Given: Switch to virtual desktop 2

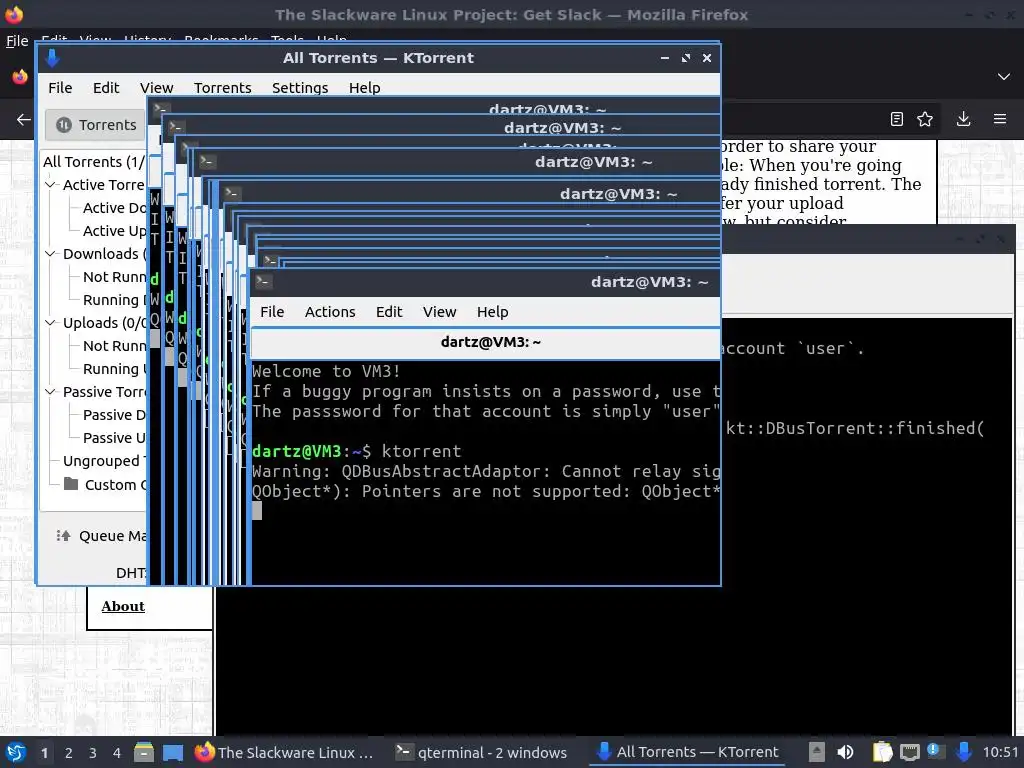Looking at the screenshot, I should click(69, 753).
